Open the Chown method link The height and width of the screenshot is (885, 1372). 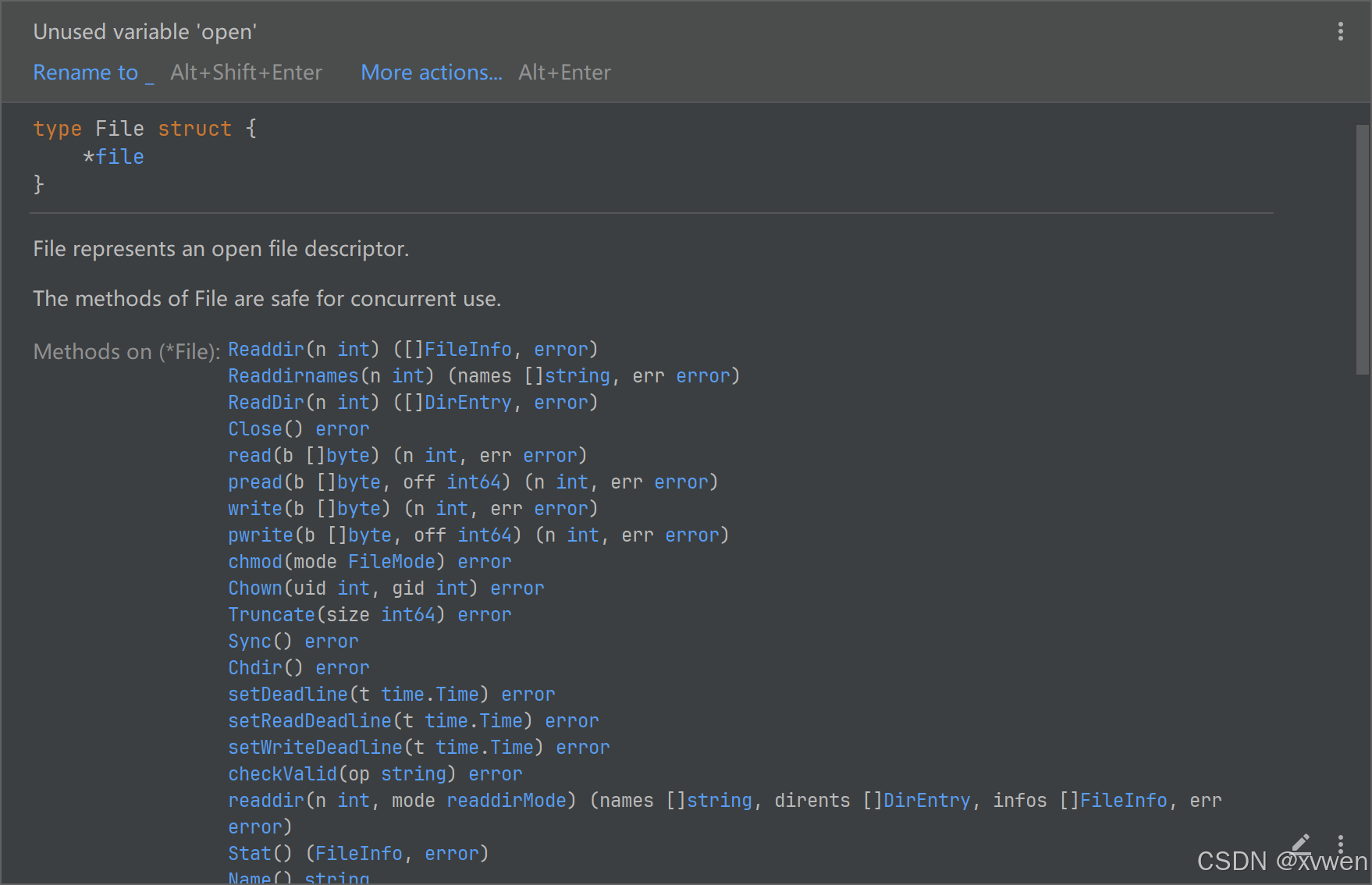click(x=254, y=588)
